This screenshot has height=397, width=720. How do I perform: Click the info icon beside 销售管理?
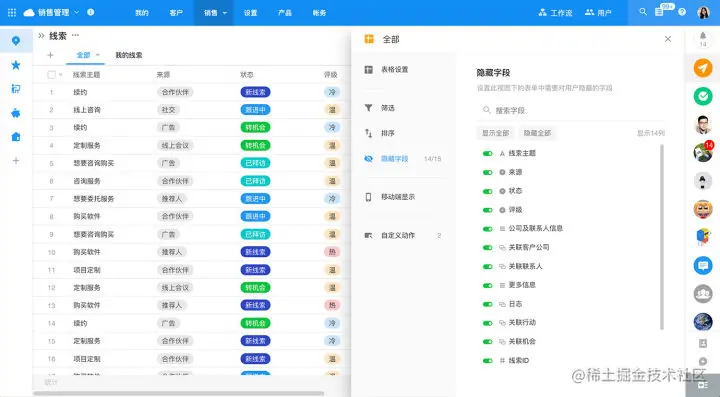91,12
